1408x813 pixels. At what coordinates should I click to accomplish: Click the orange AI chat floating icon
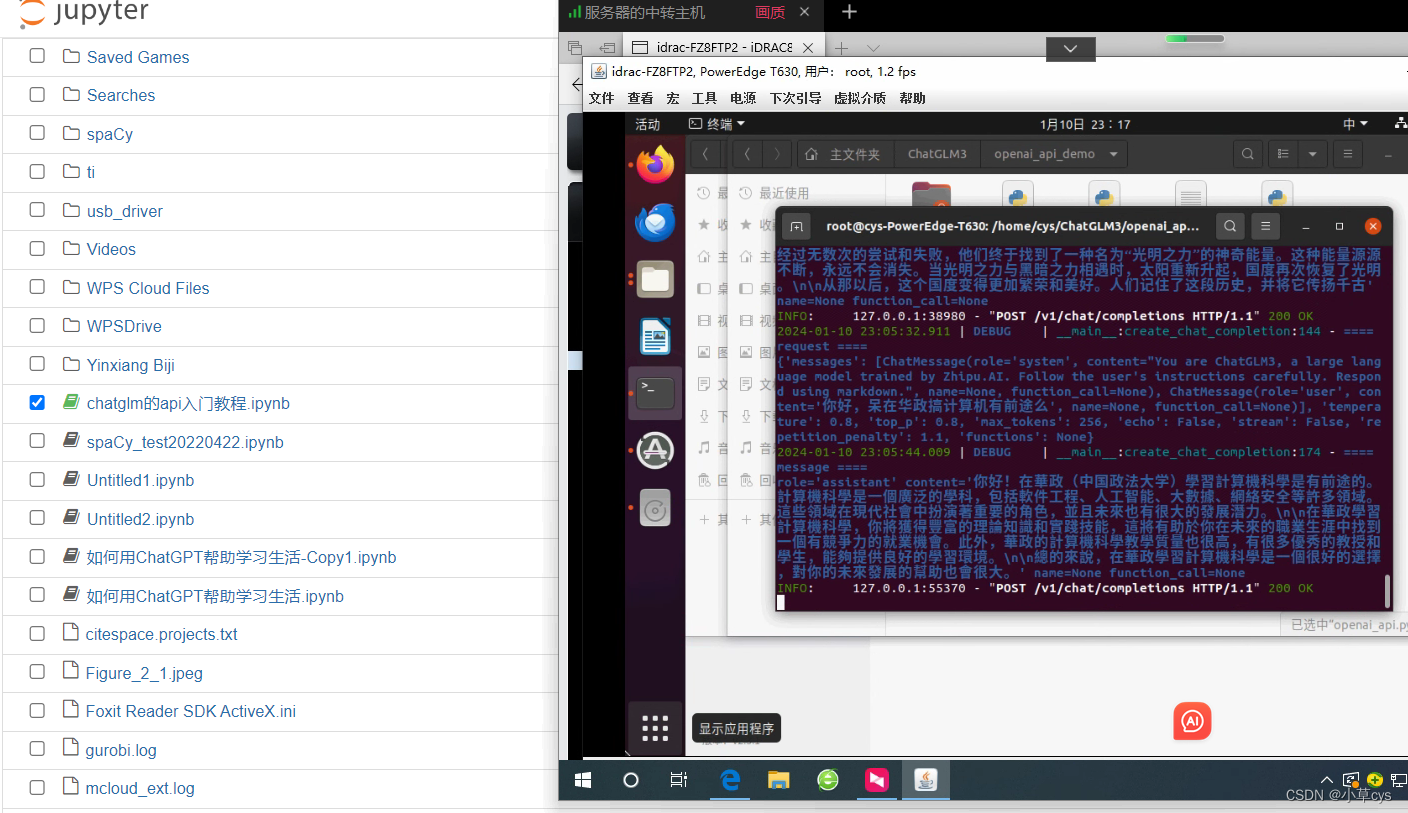[x=1192, y=721]
